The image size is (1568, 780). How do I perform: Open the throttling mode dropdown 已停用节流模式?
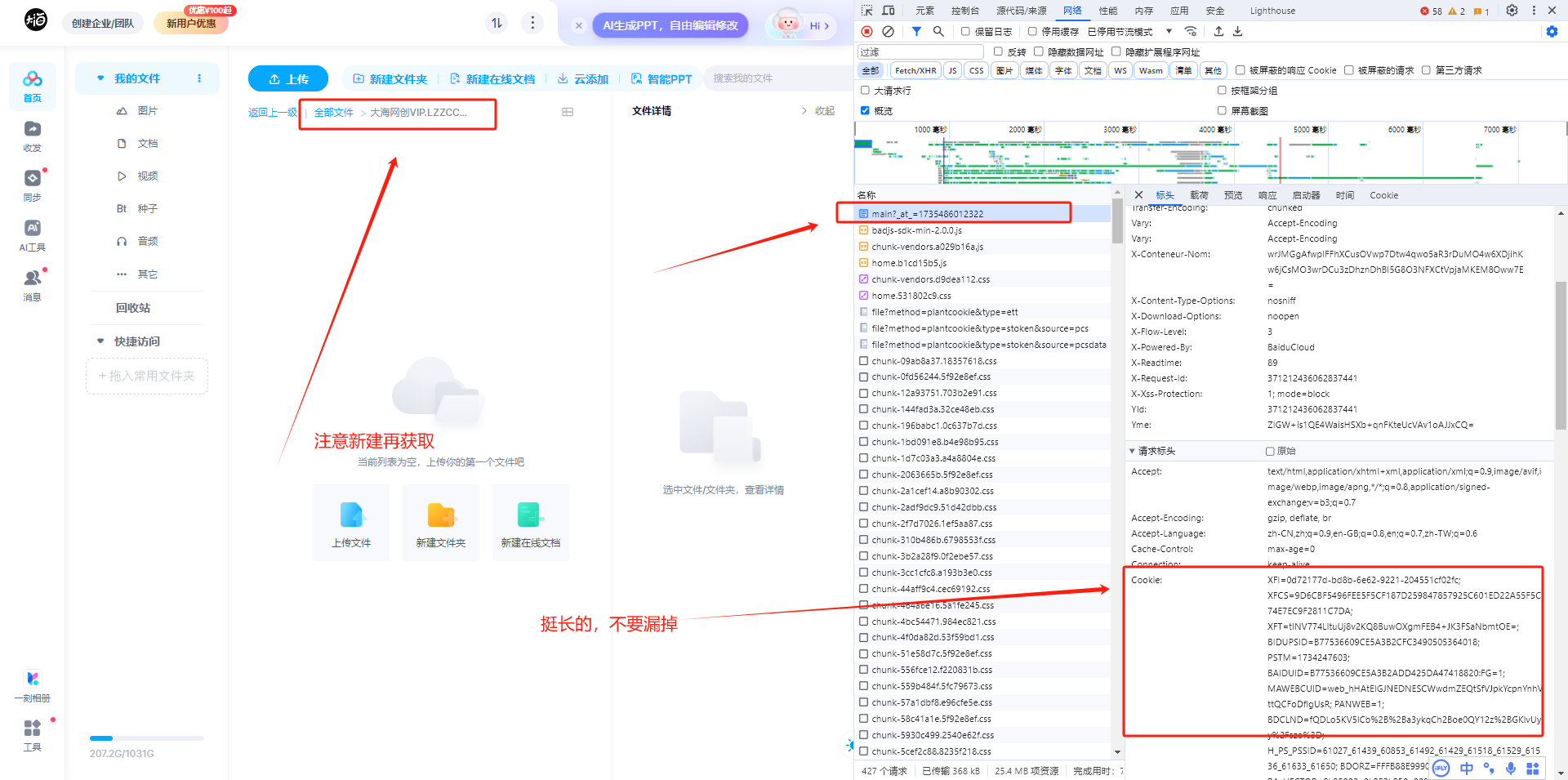[x=1130, y=32]
